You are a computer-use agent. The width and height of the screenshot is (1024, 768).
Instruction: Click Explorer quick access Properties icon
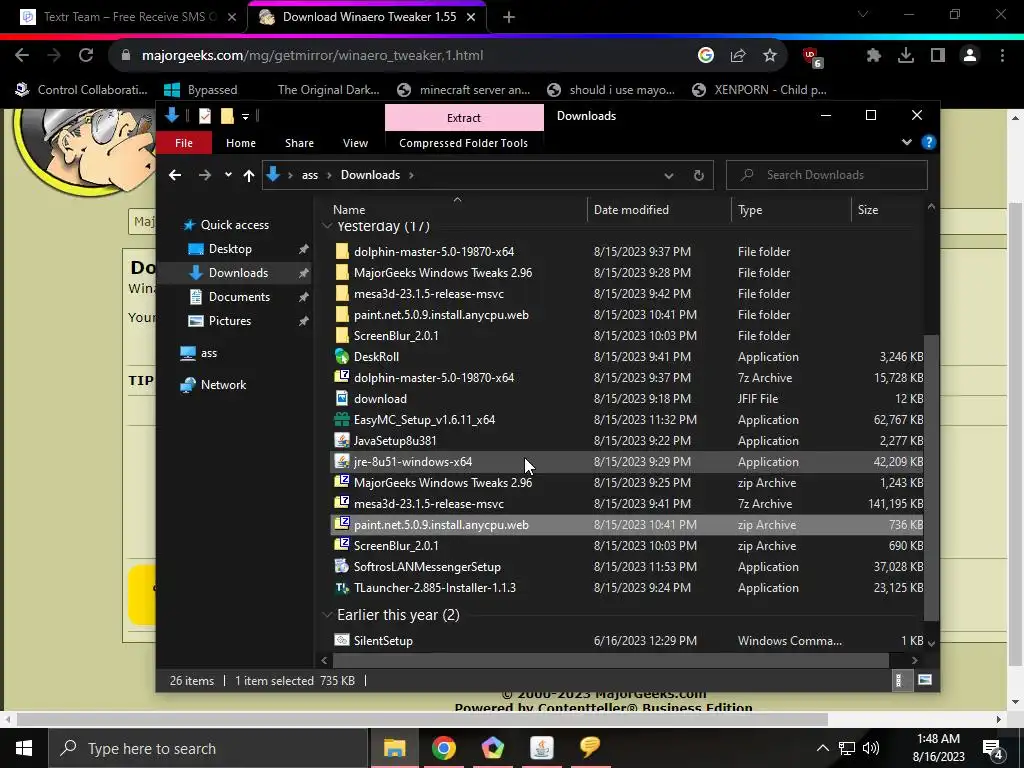[x=205, y=116]
